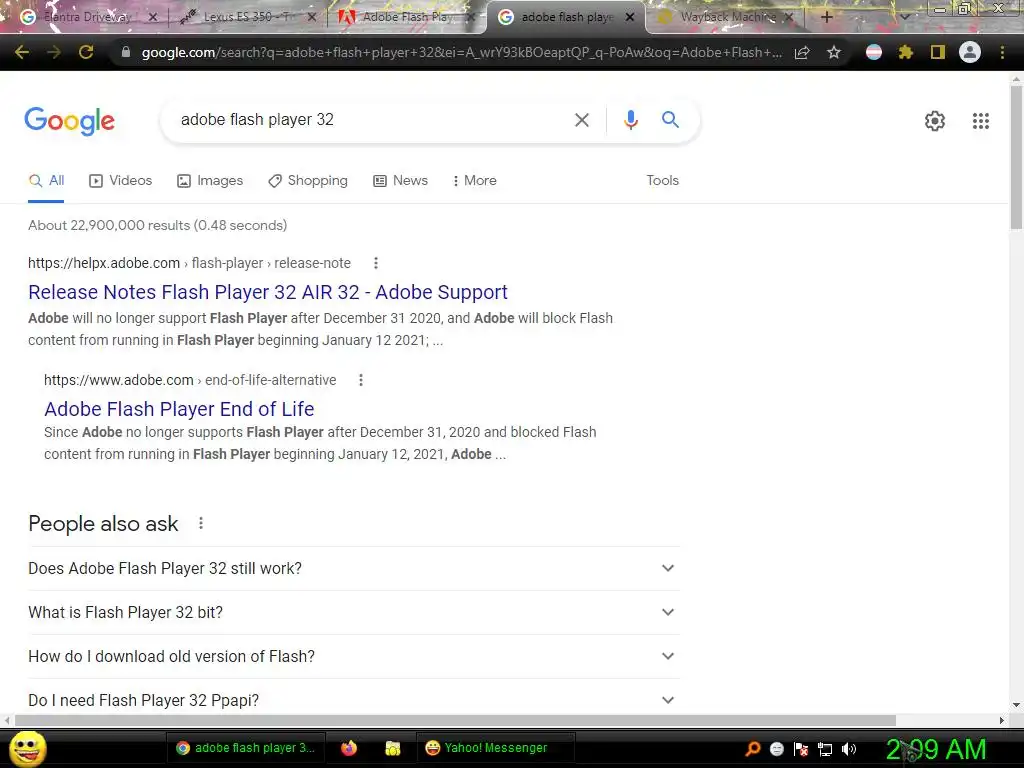Click the site lock icon in address bar
Viewport: 1024px width, 768px height.
coord(125,52)
